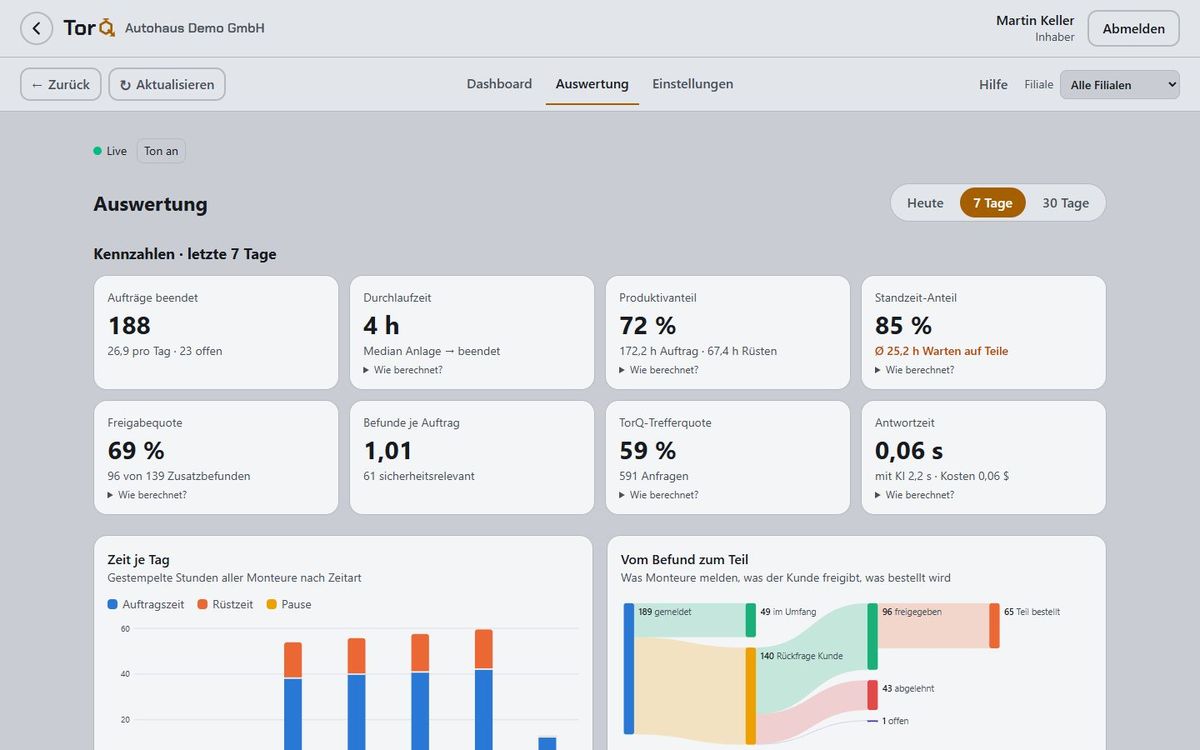Open the Dashboard tab
Screen dimensions: 1200x750
pyautogui.click(x=499, y=84)
